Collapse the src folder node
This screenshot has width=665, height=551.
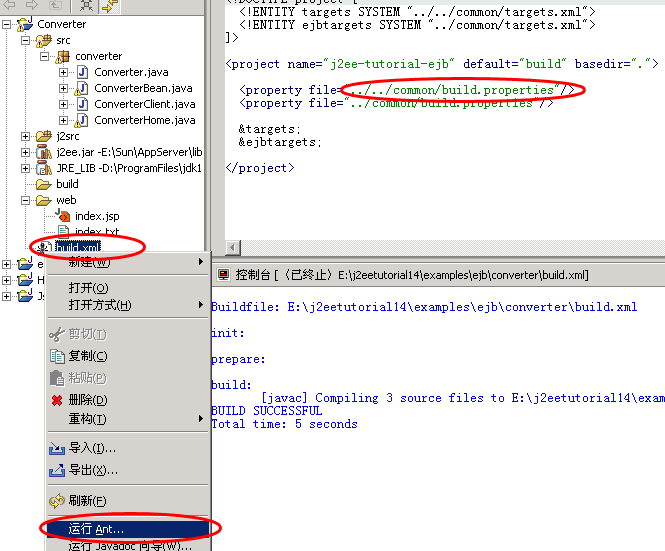click(x=25, y=40)
